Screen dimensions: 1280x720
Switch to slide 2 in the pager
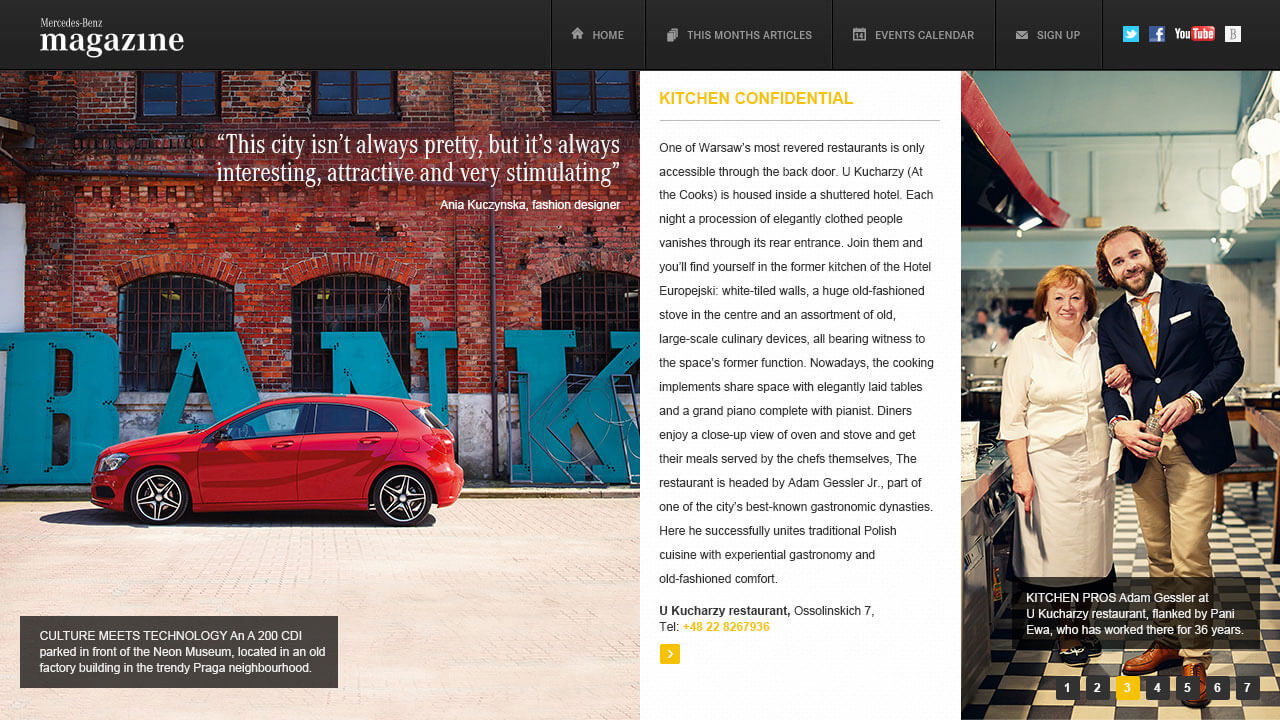point(1097,688)
